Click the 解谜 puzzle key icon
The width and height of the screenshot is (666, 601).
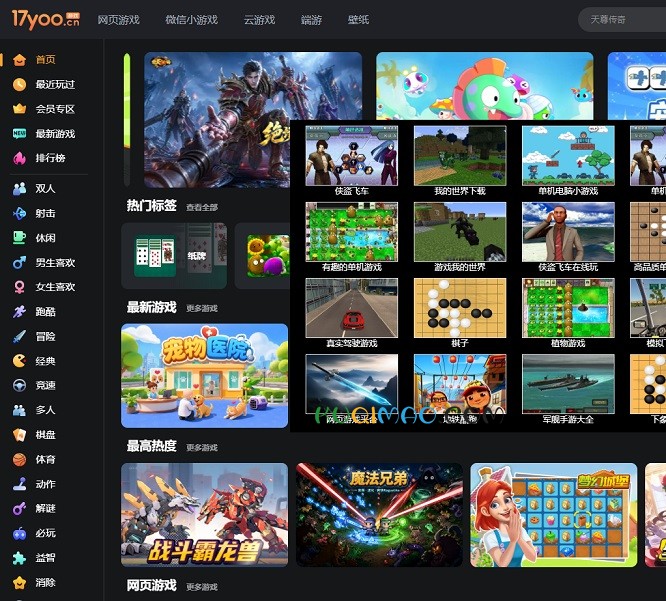coord(19,508)
